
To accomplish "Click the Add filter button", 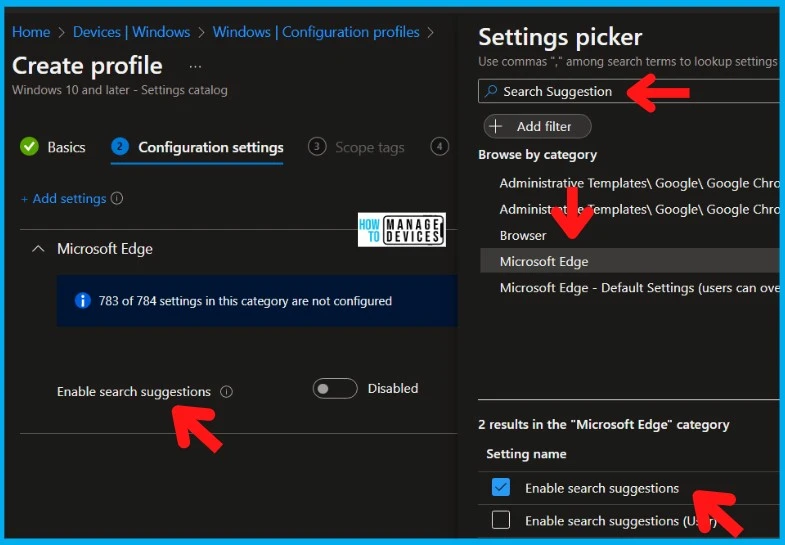I will [537, 126].
